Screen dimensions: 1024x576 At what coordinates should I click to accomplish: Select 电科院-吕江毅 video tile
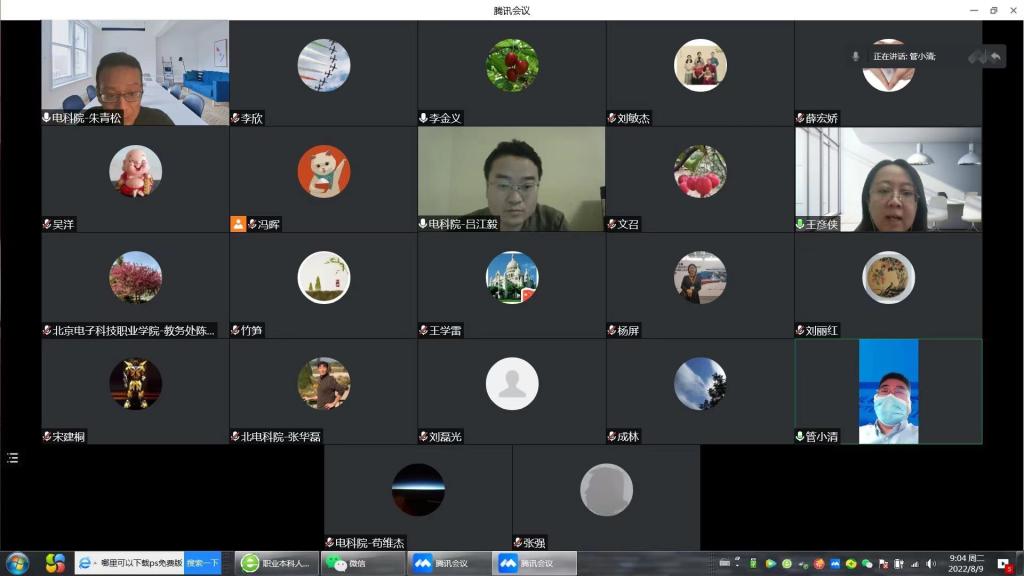coord(511,178)
